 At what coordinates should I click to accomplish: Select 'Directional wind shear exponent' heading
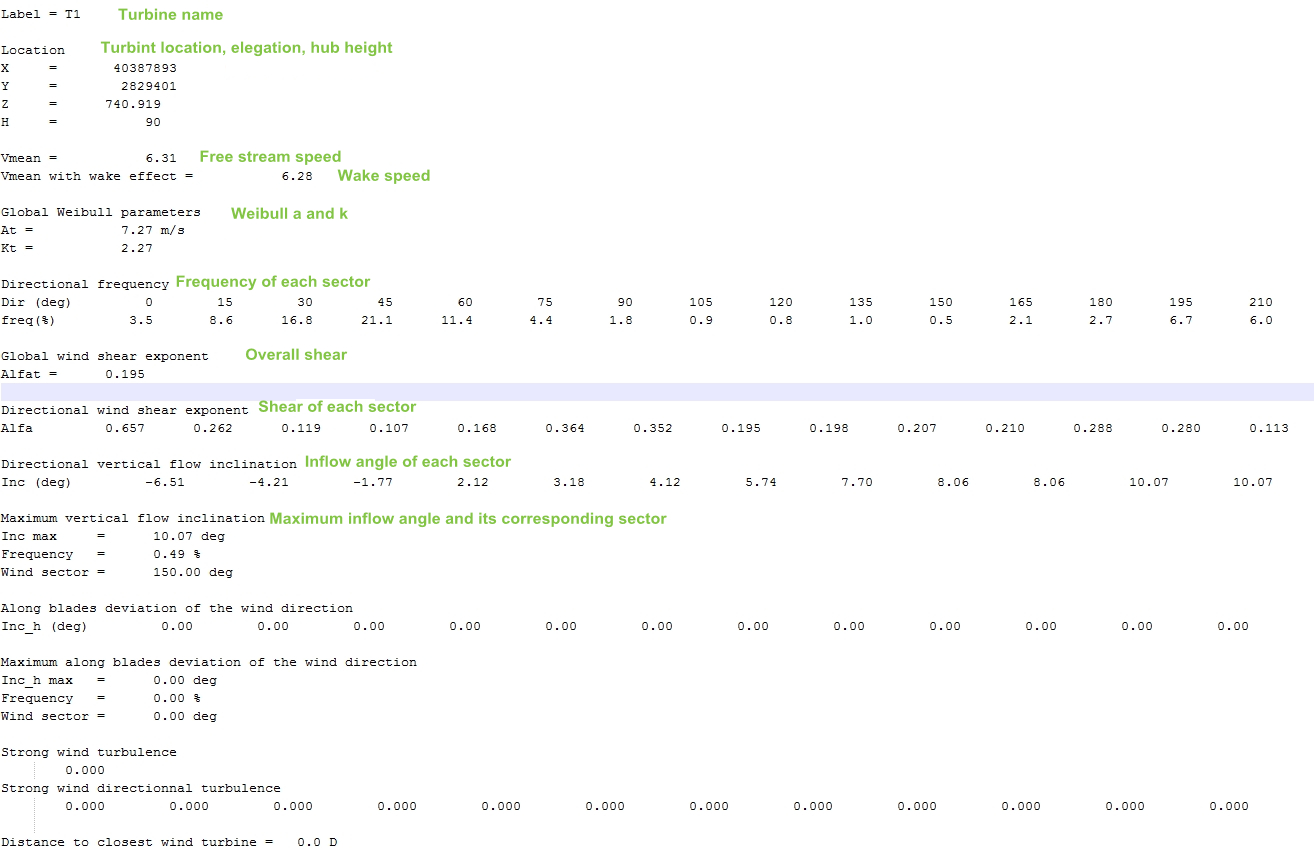click(125, 410)
